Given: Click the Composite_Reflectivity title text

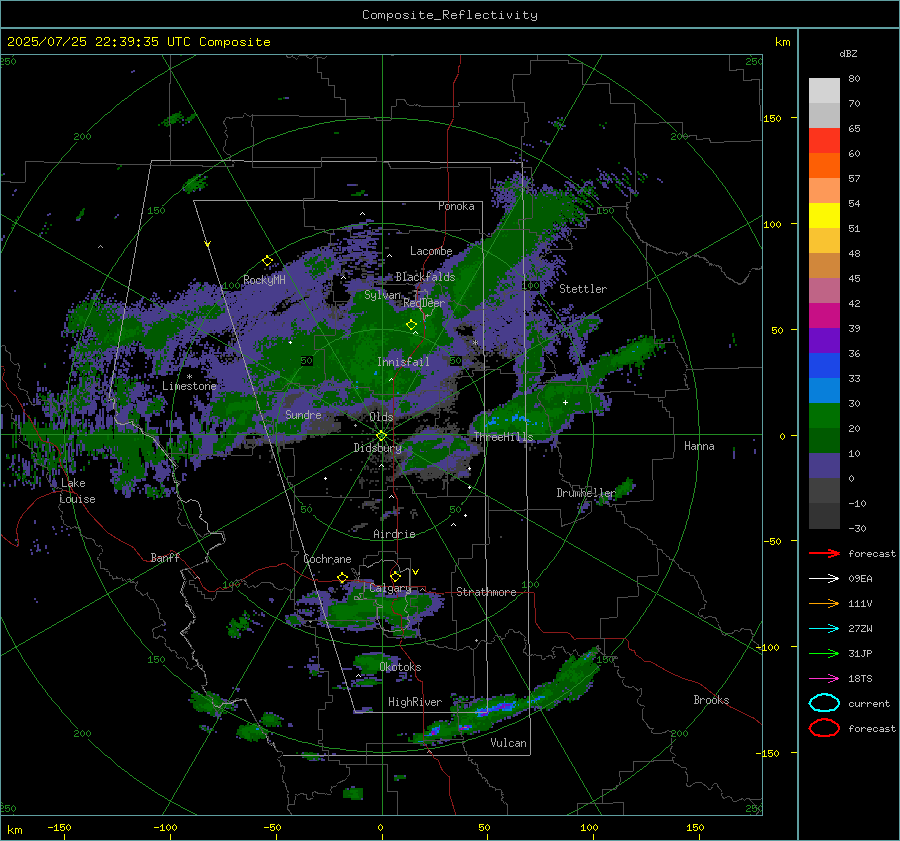Looking at the screenshot, I should tap(450, 15).
